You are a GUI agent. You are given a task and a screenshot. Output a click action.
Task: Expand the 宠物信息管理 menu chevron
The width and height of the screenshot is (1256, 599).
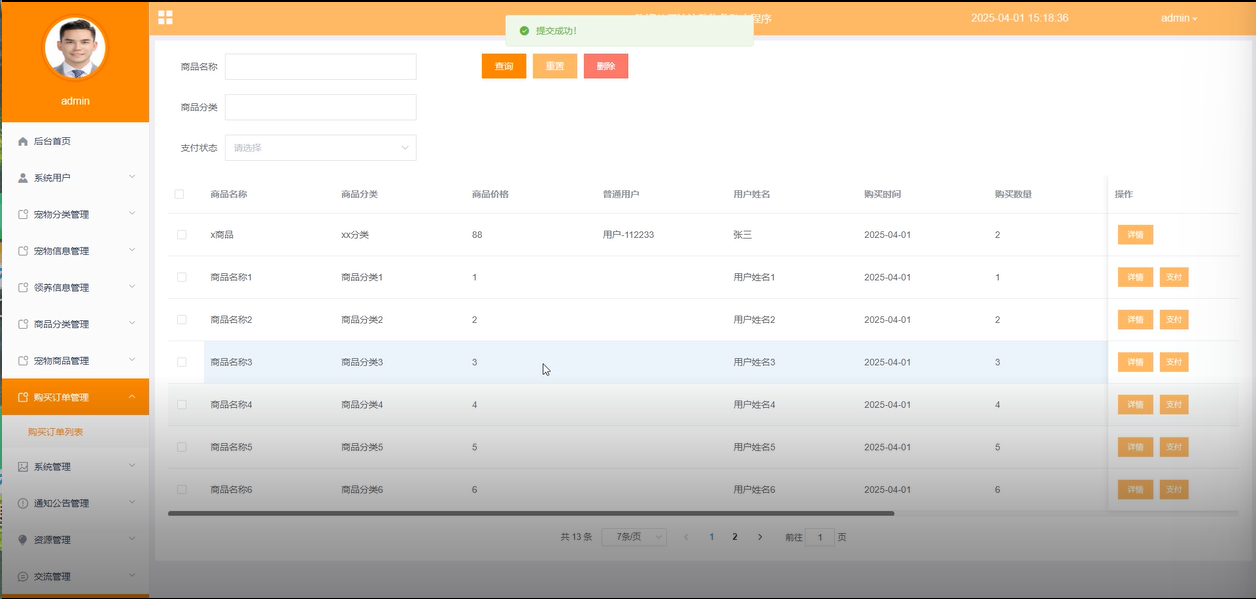pos(132,250)
